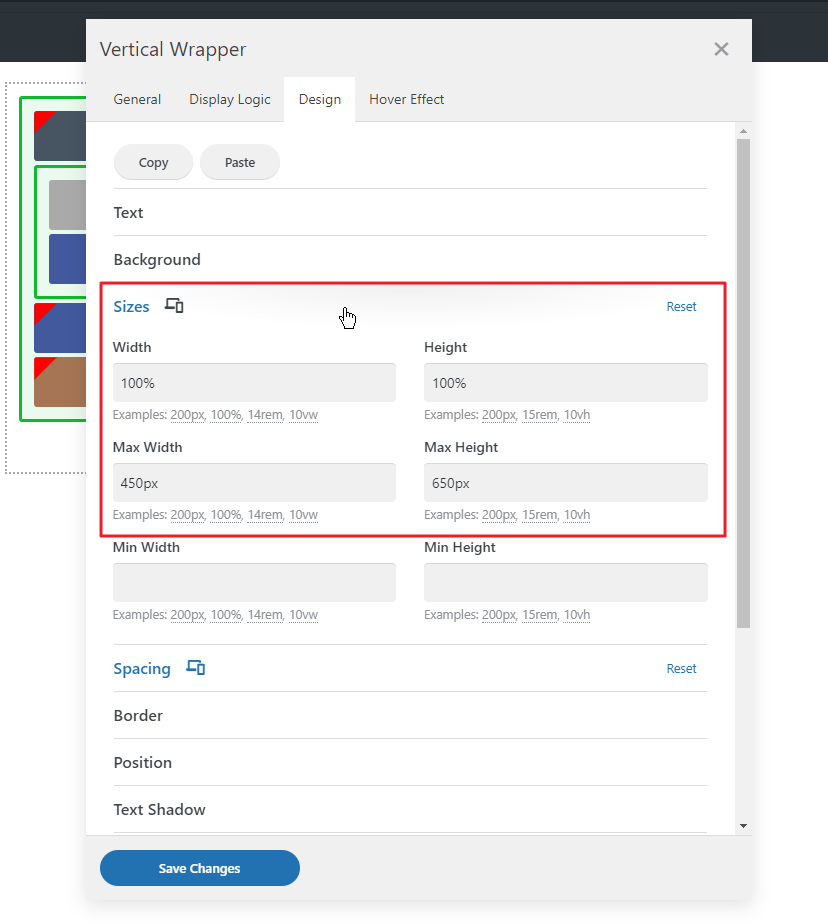Insert 10vw example under Width
This screenshot has height=924, width=828.
click(x=304, y=415)
